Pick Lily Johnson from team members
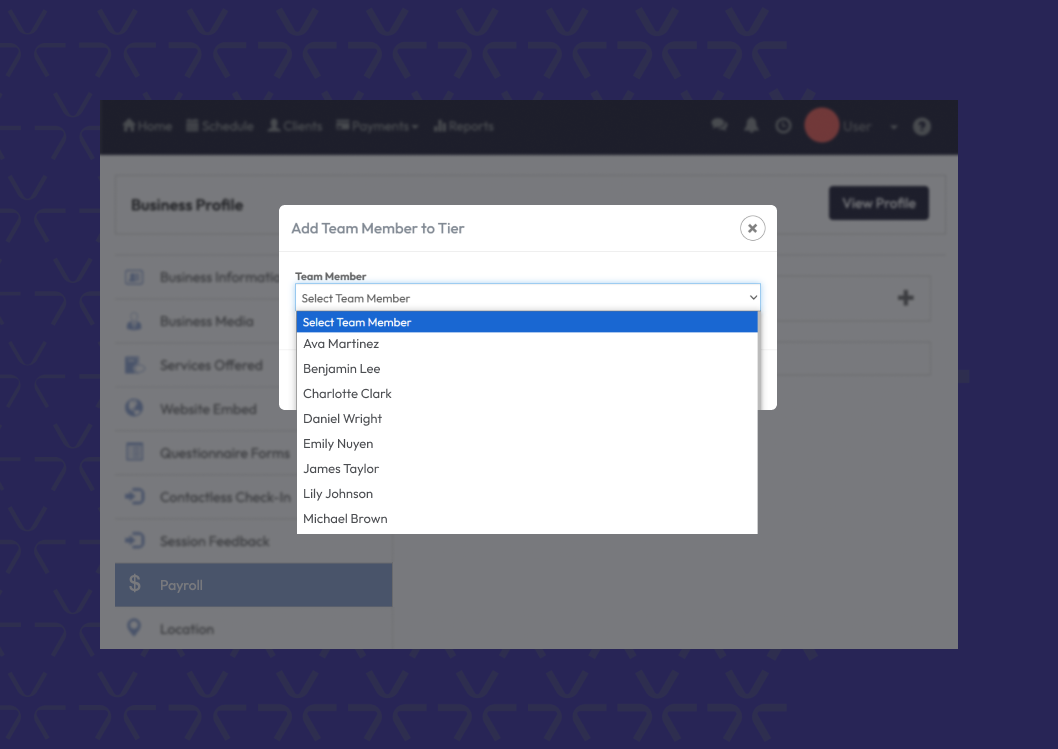 coord(338,494)
